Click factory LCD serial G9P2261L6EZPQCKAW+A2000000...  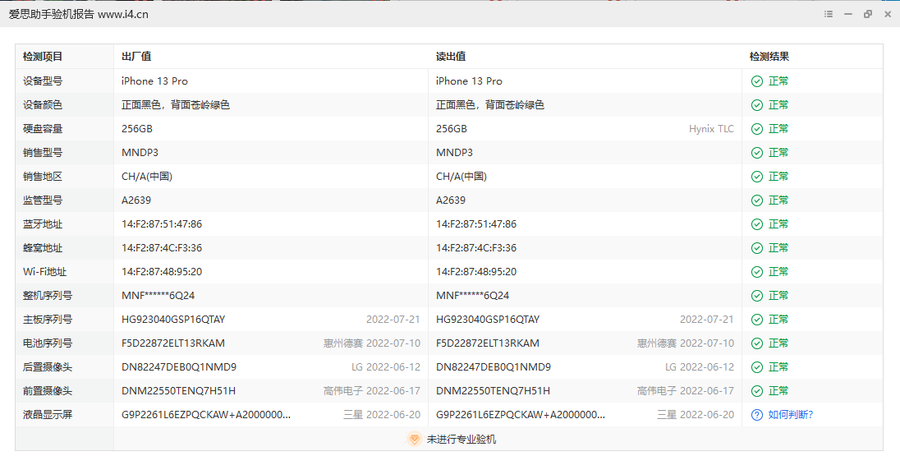(x=206, y=415)
